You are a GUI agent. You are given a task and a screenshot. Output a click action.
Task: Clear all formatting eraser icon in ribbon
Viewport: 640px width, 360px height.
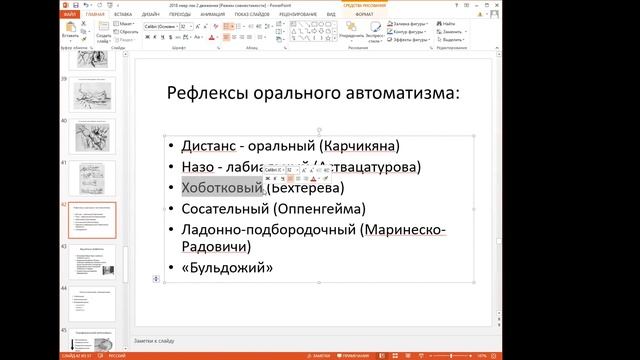[216, 27]
